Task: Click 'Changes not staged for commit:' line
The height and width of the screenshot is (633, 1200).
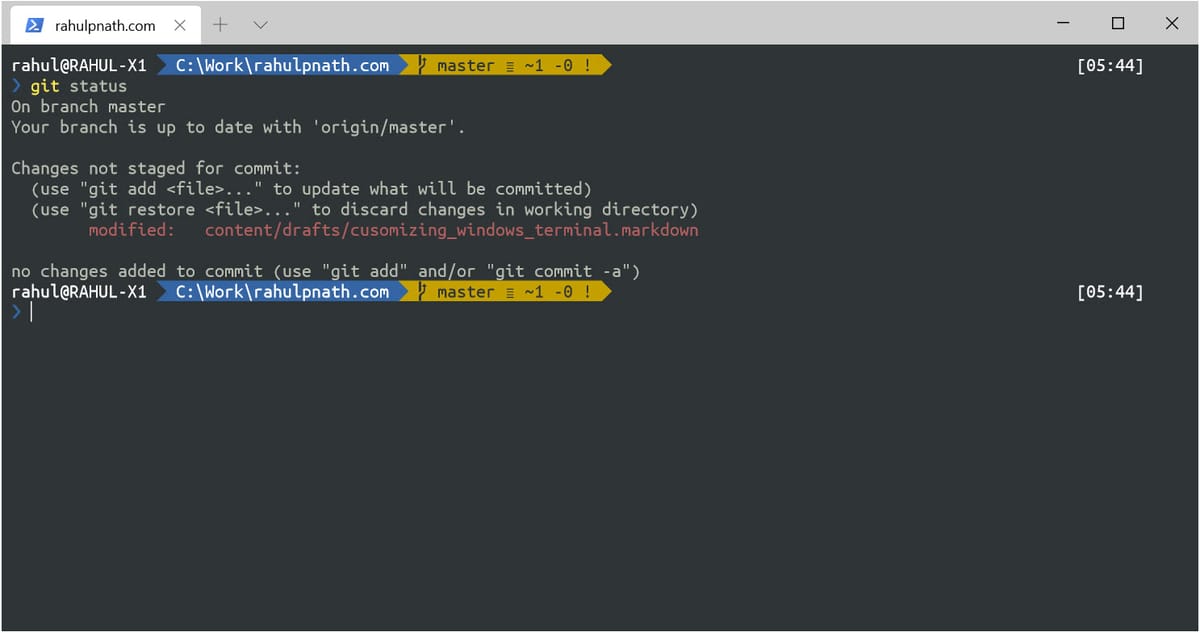Action: coord(156,168)
